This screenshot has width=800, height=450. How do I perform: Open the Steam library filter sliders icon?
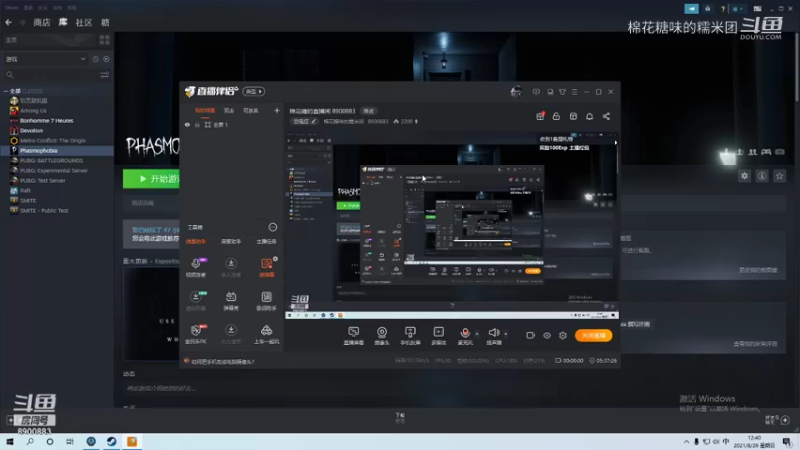pos(105,75)
